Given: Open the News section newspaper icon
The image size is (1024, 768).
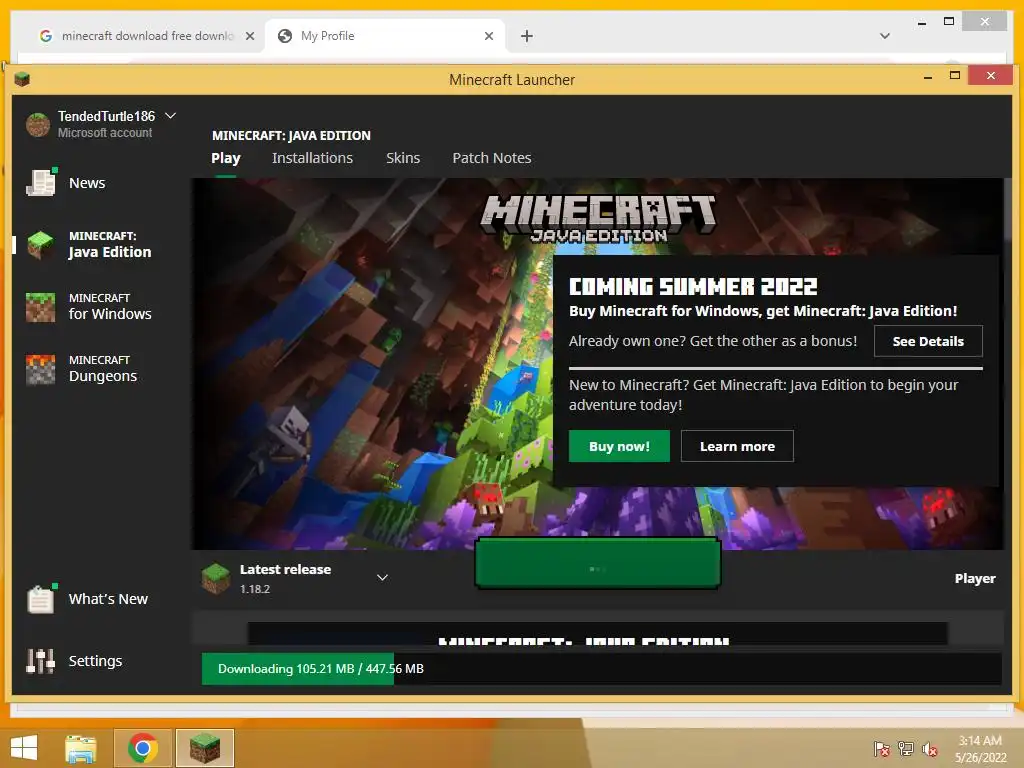Looking at the screenshot, I should point(41,182).
